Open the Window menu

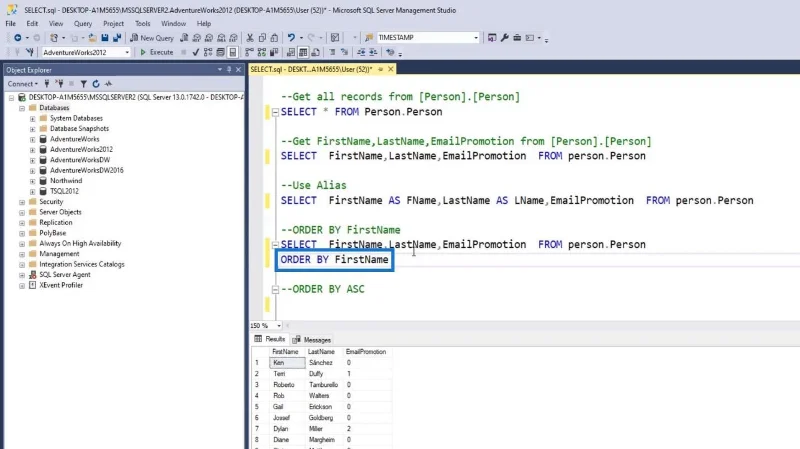point(173,23)
